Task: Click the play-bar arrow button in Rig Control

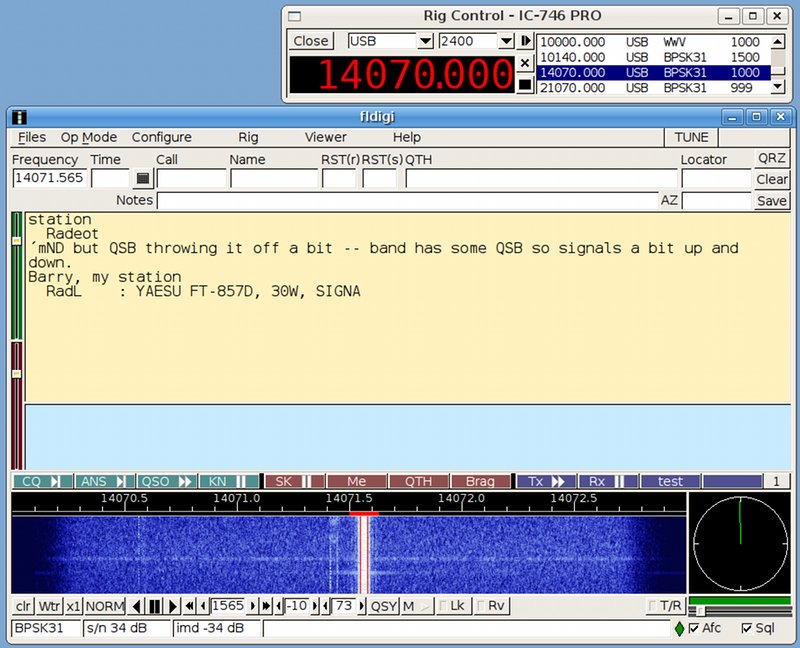Action: pos(525,41)
